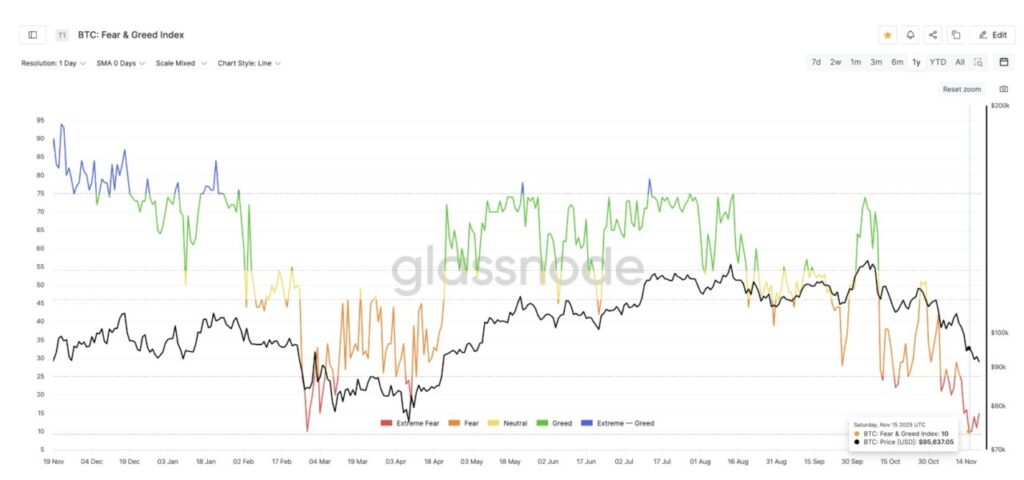The width and height of the screenshot is (1024, 480).
Task: Switch to the YTD time range
Action: pyautogui.click(x=937, y=62)
